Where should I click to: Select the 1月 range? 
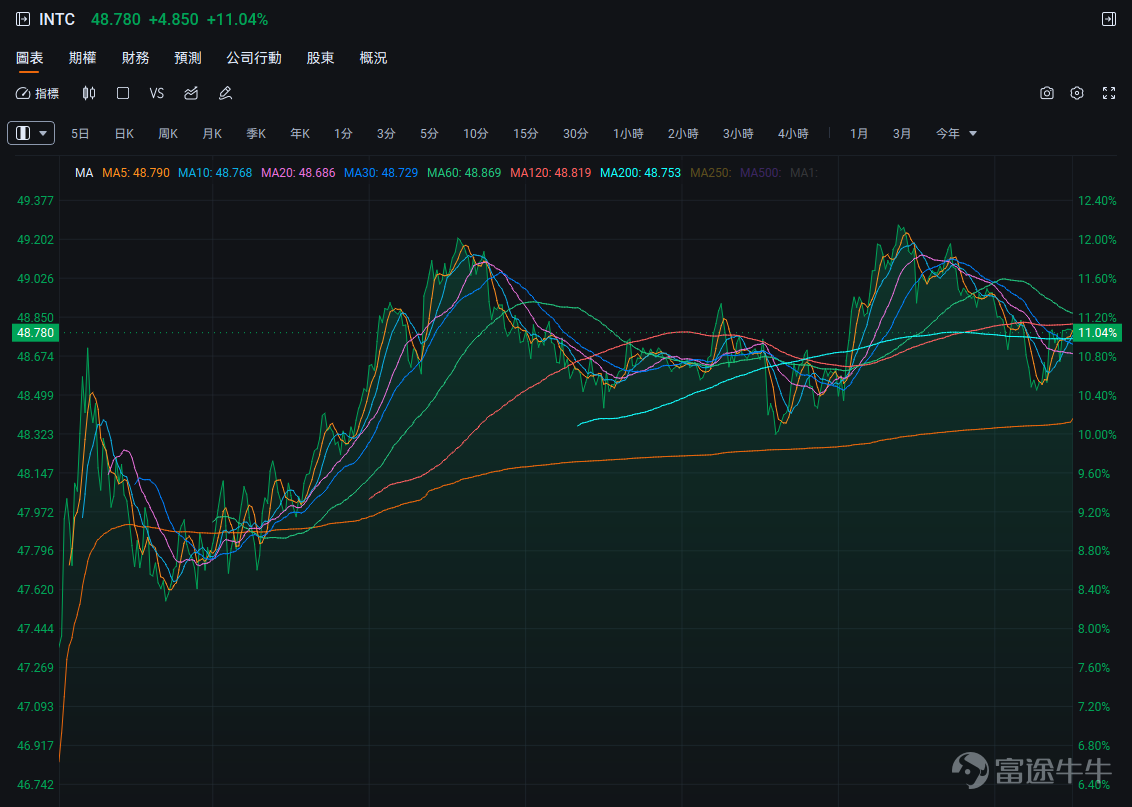[858, 134]
